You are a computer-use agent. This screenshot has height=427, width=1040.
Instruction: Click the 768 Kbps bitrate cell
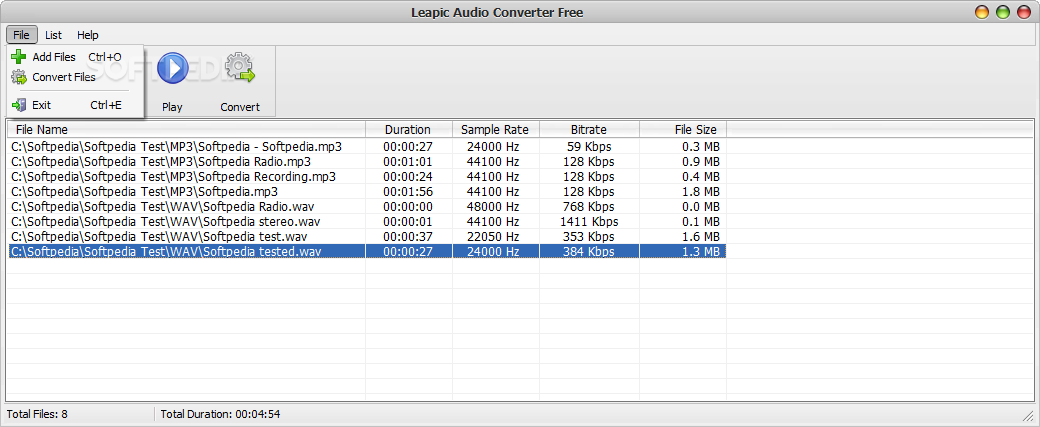pos(589,206)
